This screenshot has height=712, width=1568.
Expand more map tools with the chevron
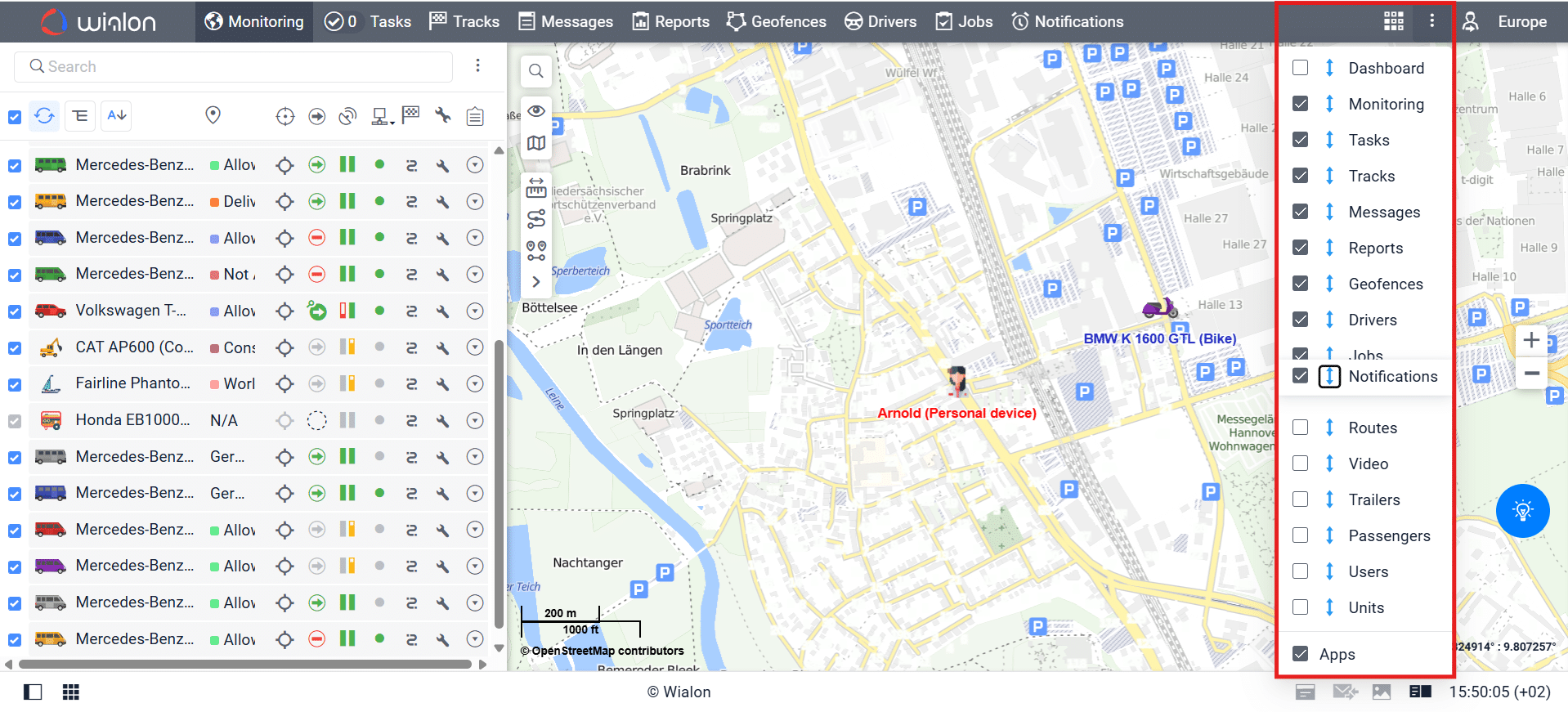coord(536,282)
